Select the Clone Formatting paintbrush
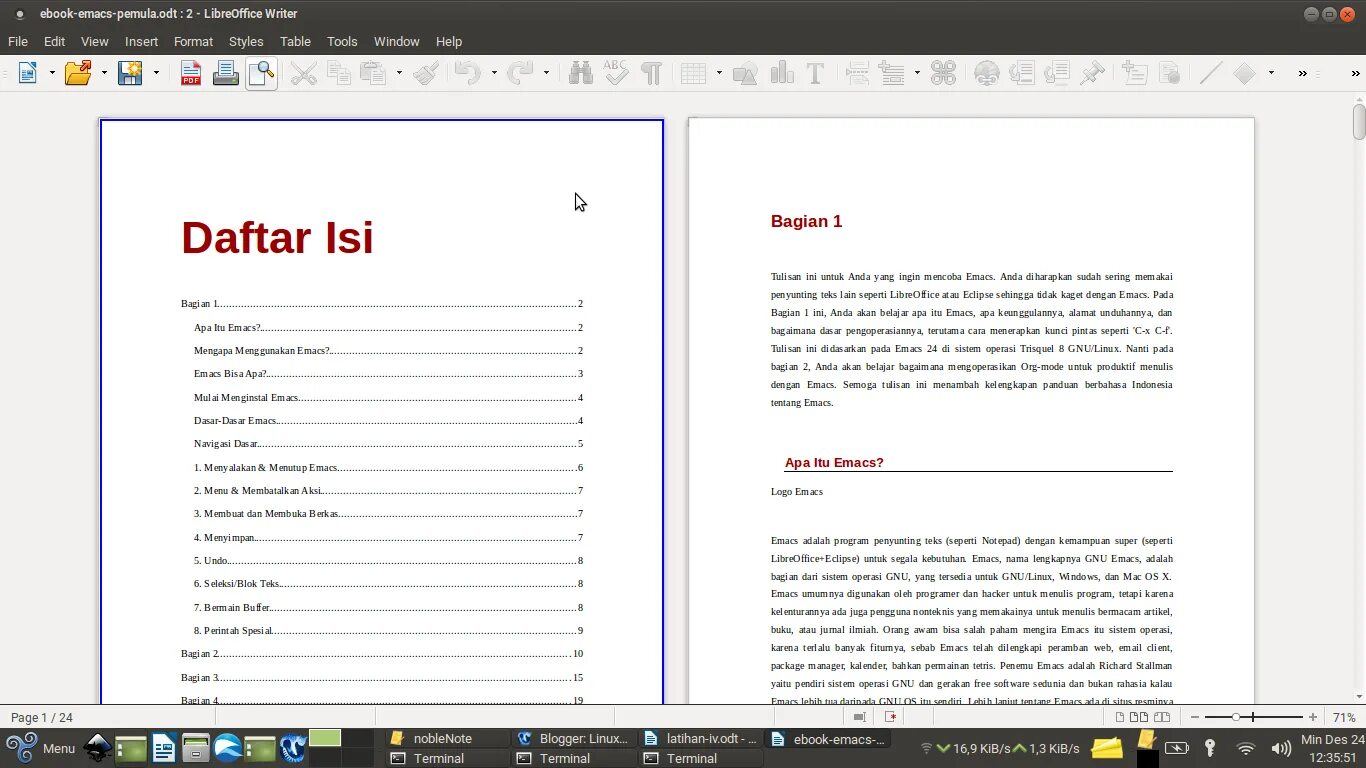The width and height of the screenshot is (1366, 768). pos(427,73)
